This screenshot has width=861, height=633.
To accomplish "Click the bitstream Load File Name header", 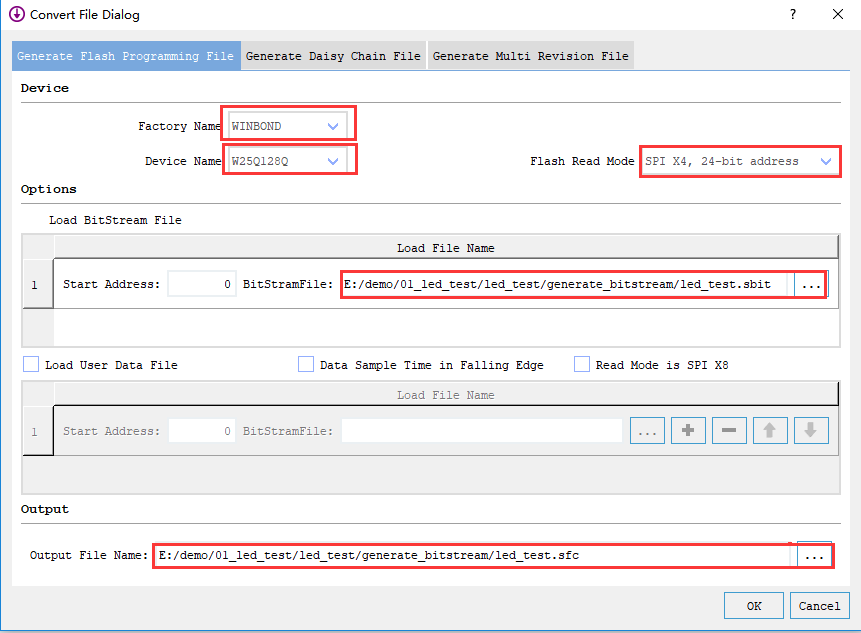I will 446,248.
